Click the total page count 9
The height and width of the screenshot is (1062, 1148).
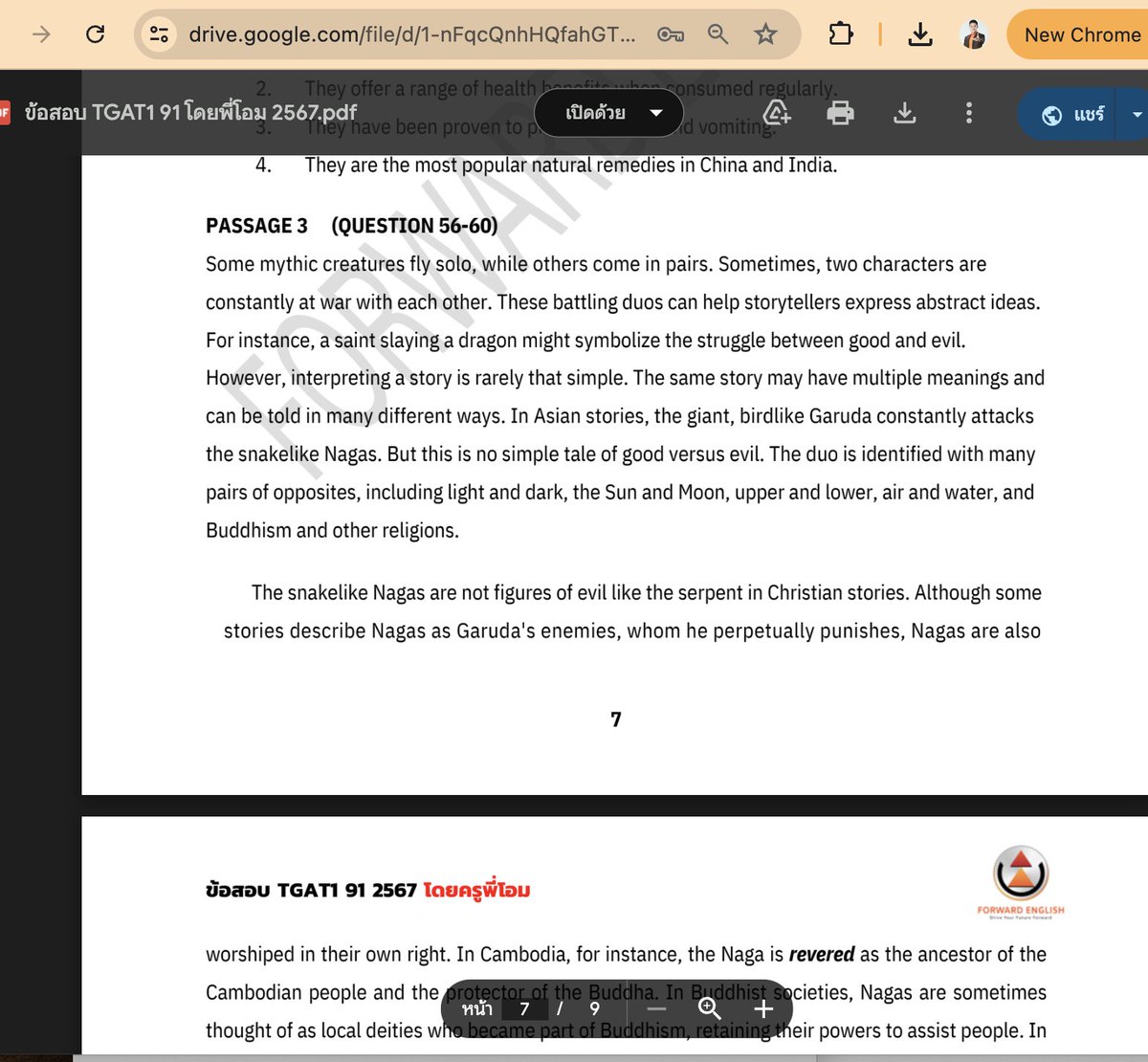click(x=594, y=1008)
